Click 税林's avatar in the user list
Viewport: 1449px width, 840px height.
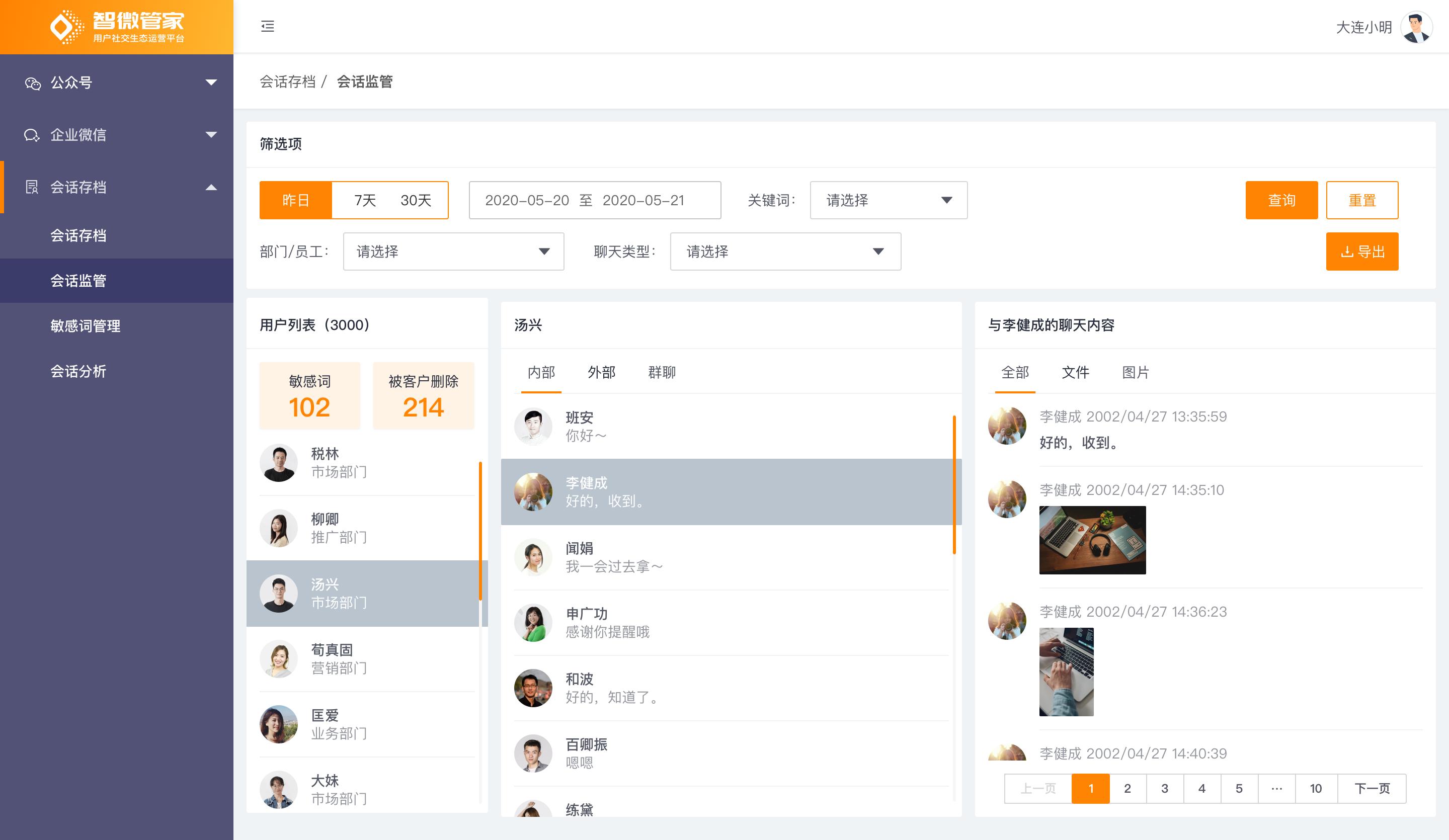[278, 463]
